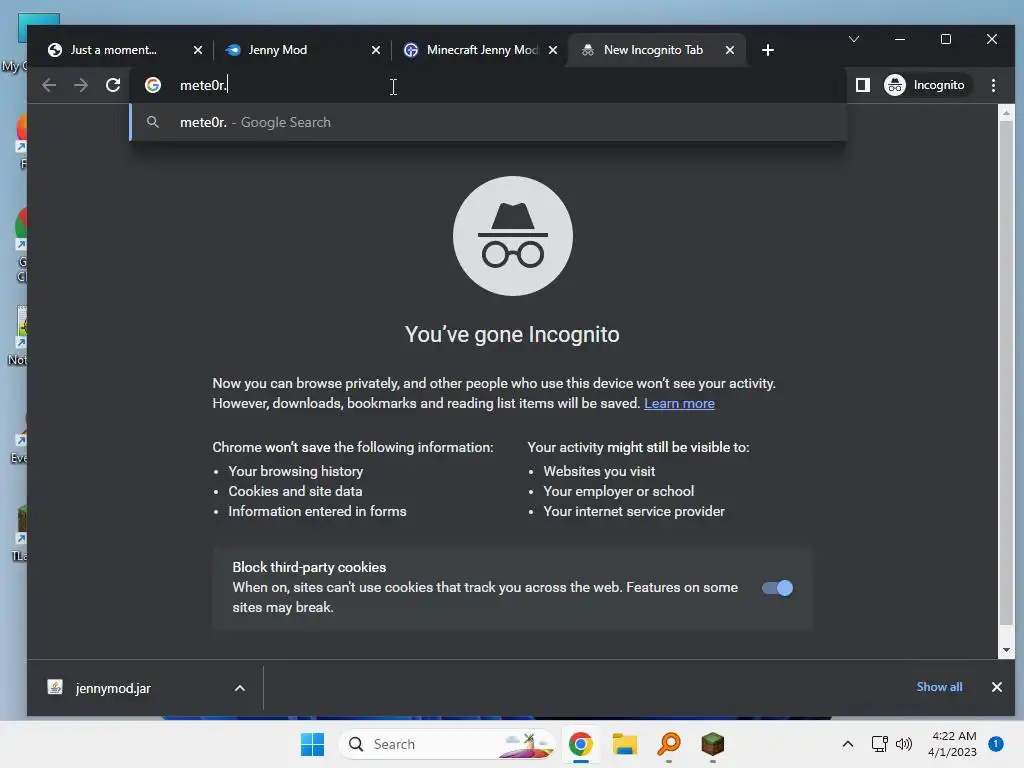This screenshot has height=768, width=1024.
Task: Click the page scrollbar down arrow
Action: tap(1006, 650)
